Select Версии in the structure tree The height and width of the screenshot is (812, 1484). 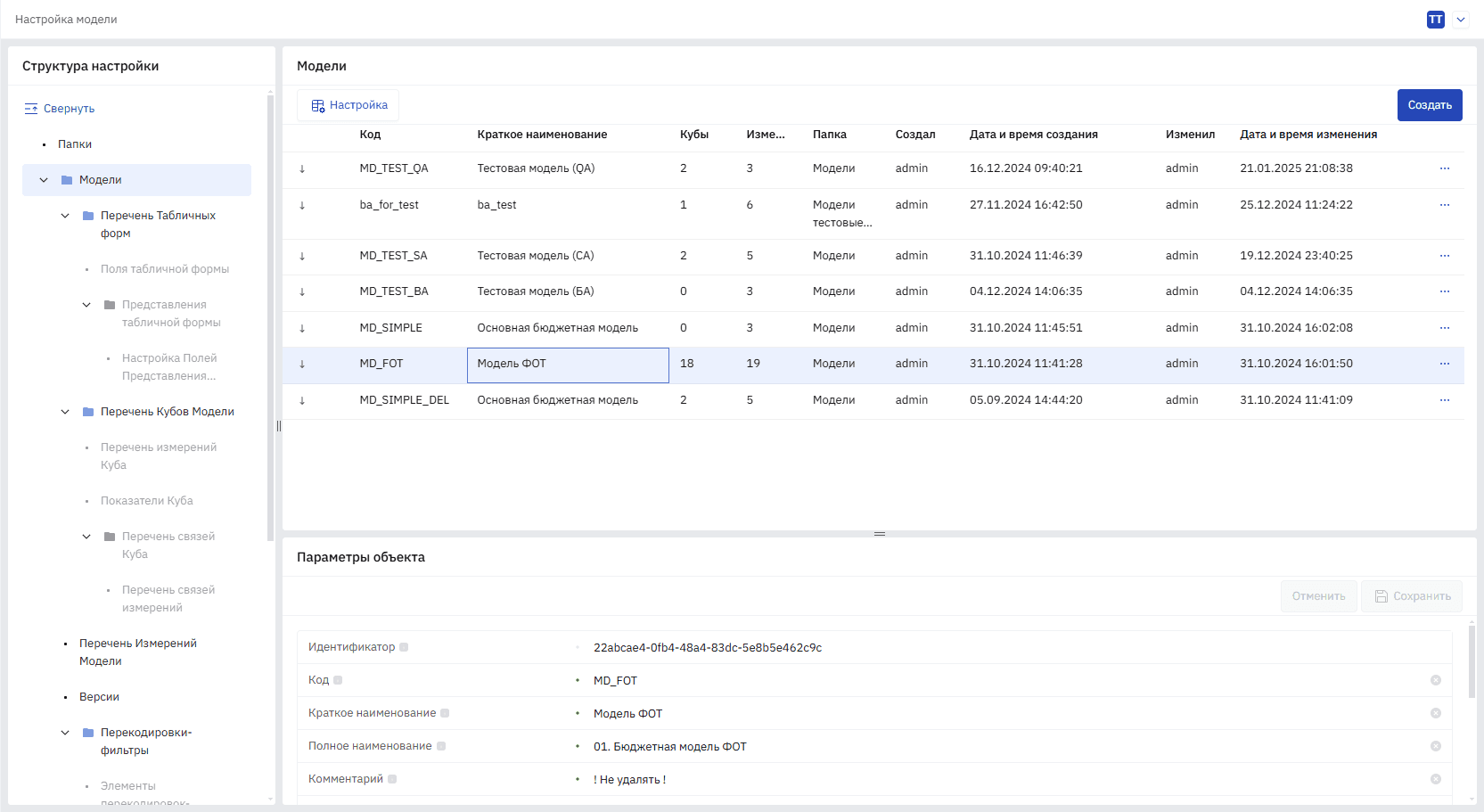click(x=99, y=697)
